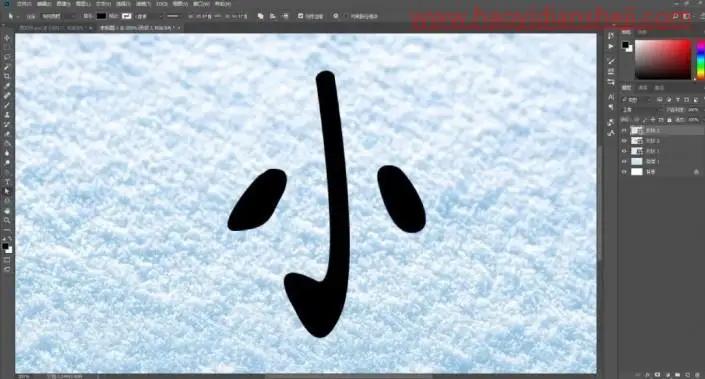705x379 pixels.
Task: Toggle the align edges checkbox
Action: click(300, 16)
